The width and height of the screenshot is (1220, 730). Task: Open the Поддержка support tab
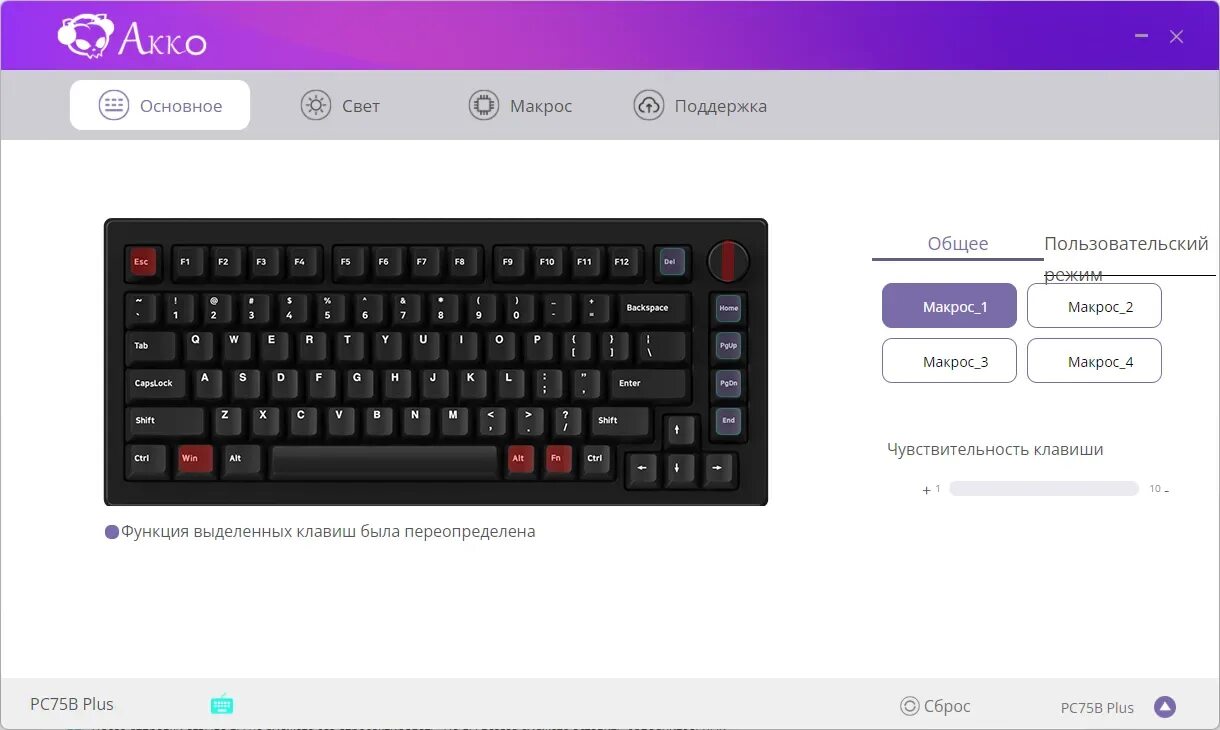[700, 106]
